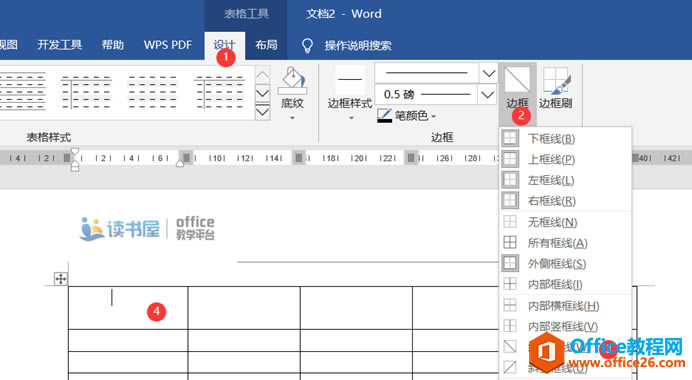Click the third cell in first row
The image size is (692, 380).
point(357,308)
